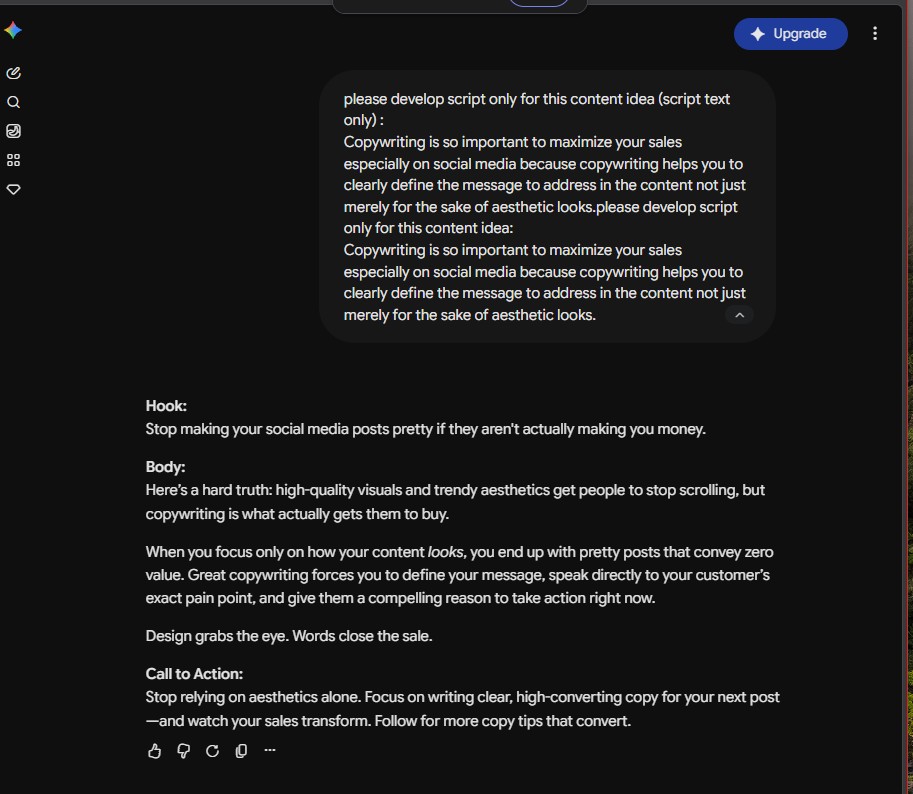Give the response a thumbs up

tap(154, 751)
